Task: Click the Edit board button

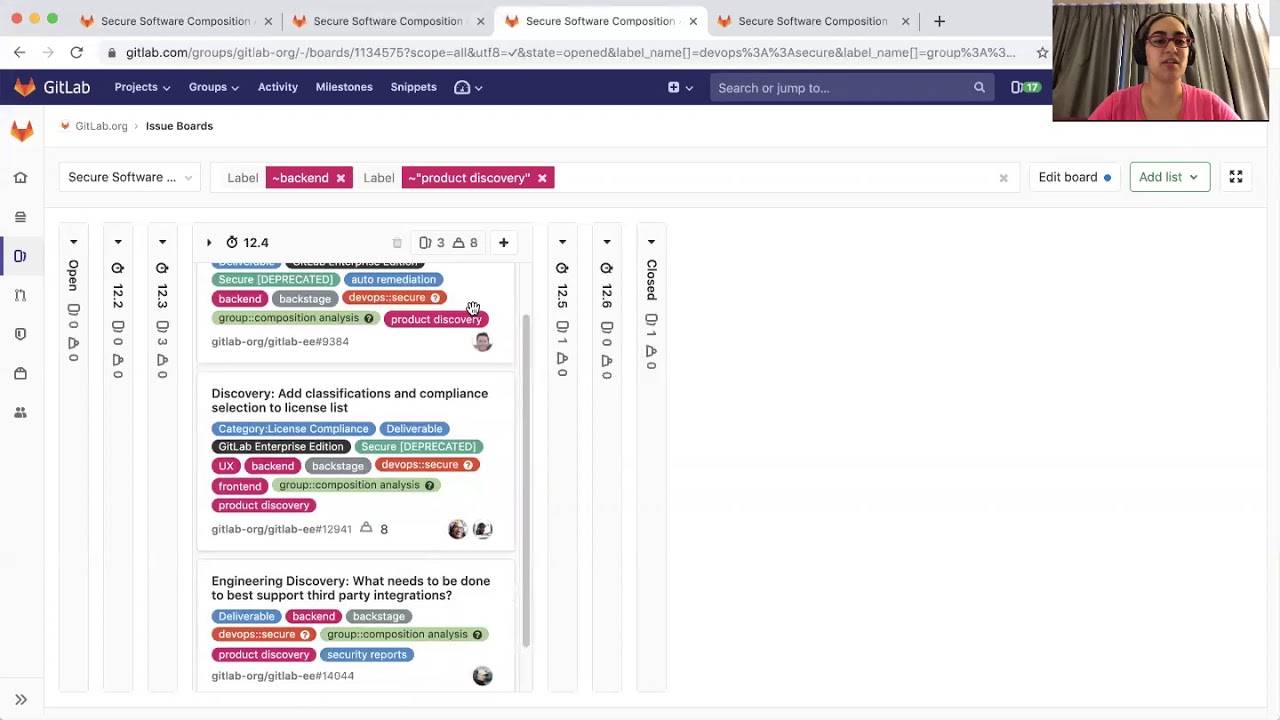Action: click(1074, 177)
